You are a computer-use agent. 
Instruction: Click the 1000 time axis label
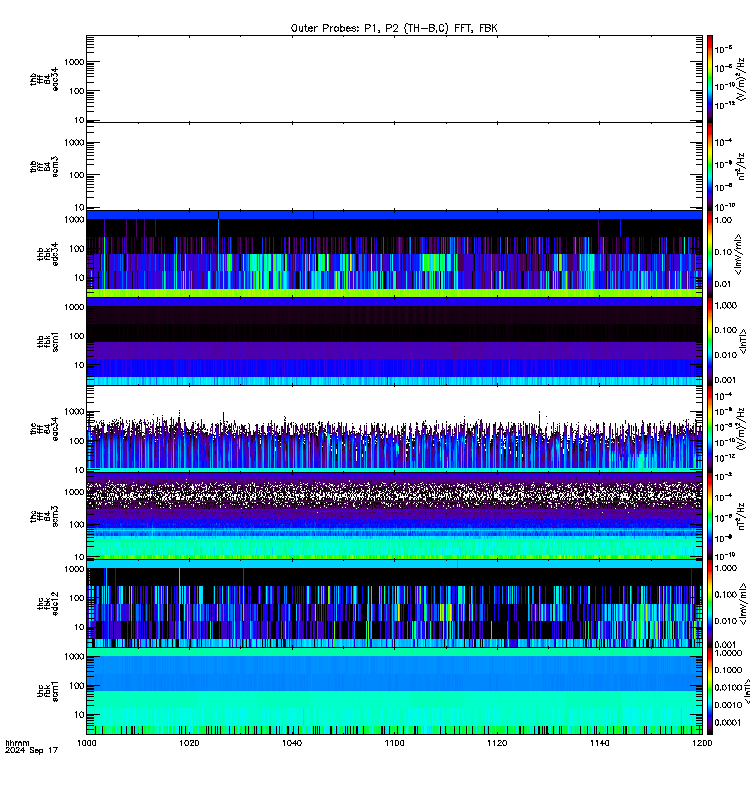87,743
